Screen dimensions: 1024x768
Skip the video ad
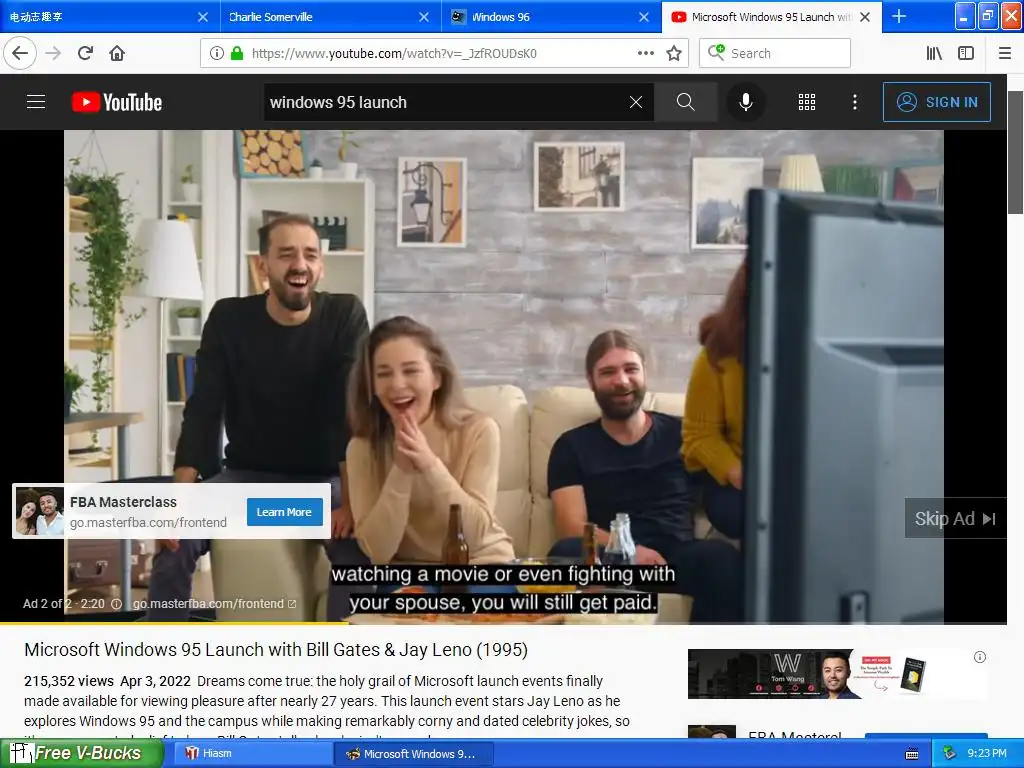pyautogui.click(x=955, y=519)
